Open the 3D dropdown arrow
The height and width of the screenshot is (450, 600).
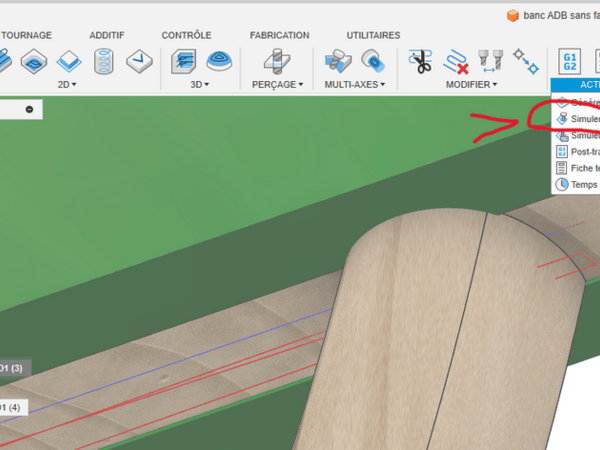197,85
